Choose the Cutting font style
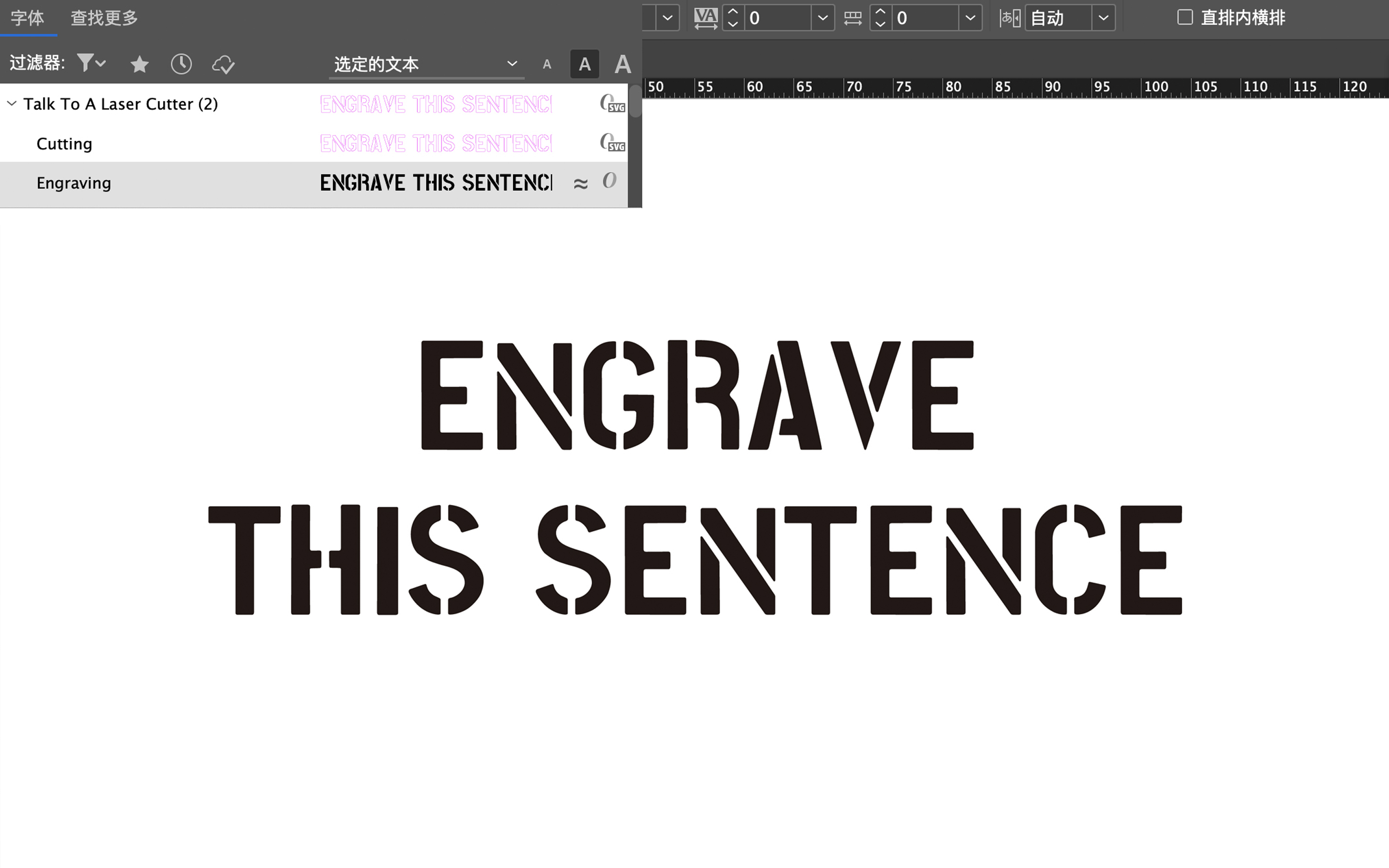Viewport: 1389px width, 868px height. pos(64,144)
